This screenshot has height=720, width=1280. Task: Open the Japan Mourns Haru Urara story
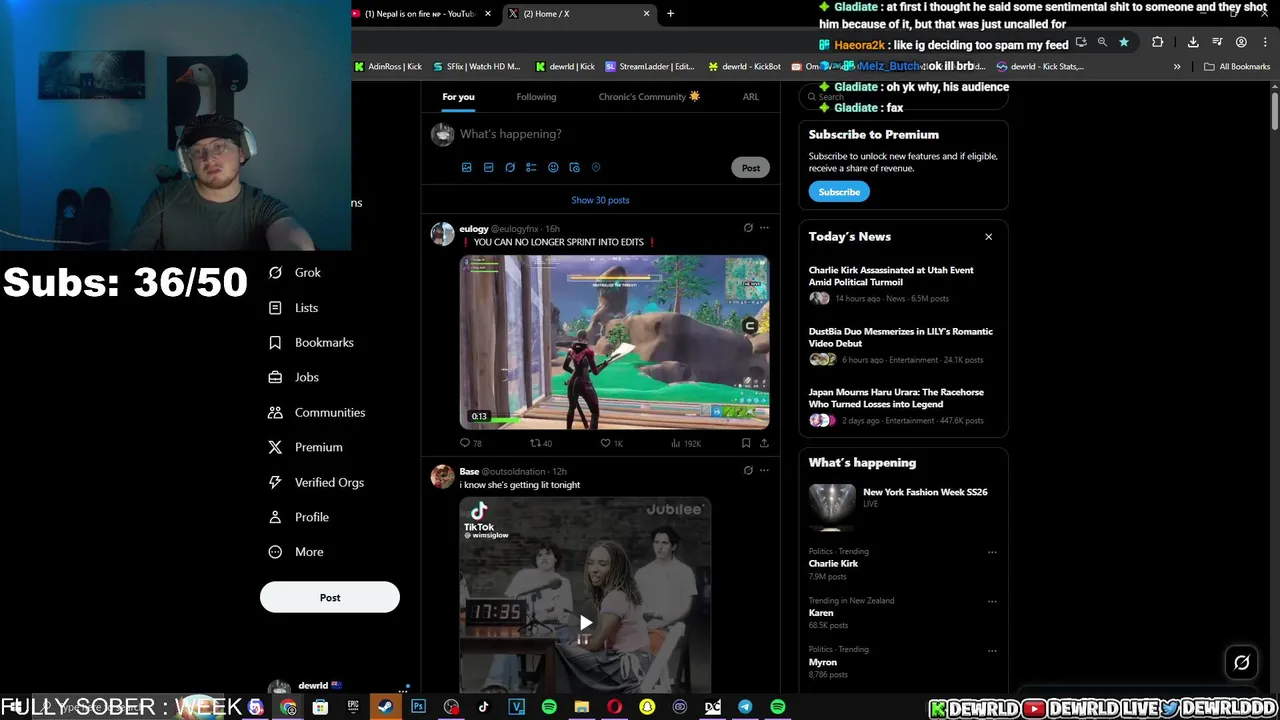click(x=903, y=406)
